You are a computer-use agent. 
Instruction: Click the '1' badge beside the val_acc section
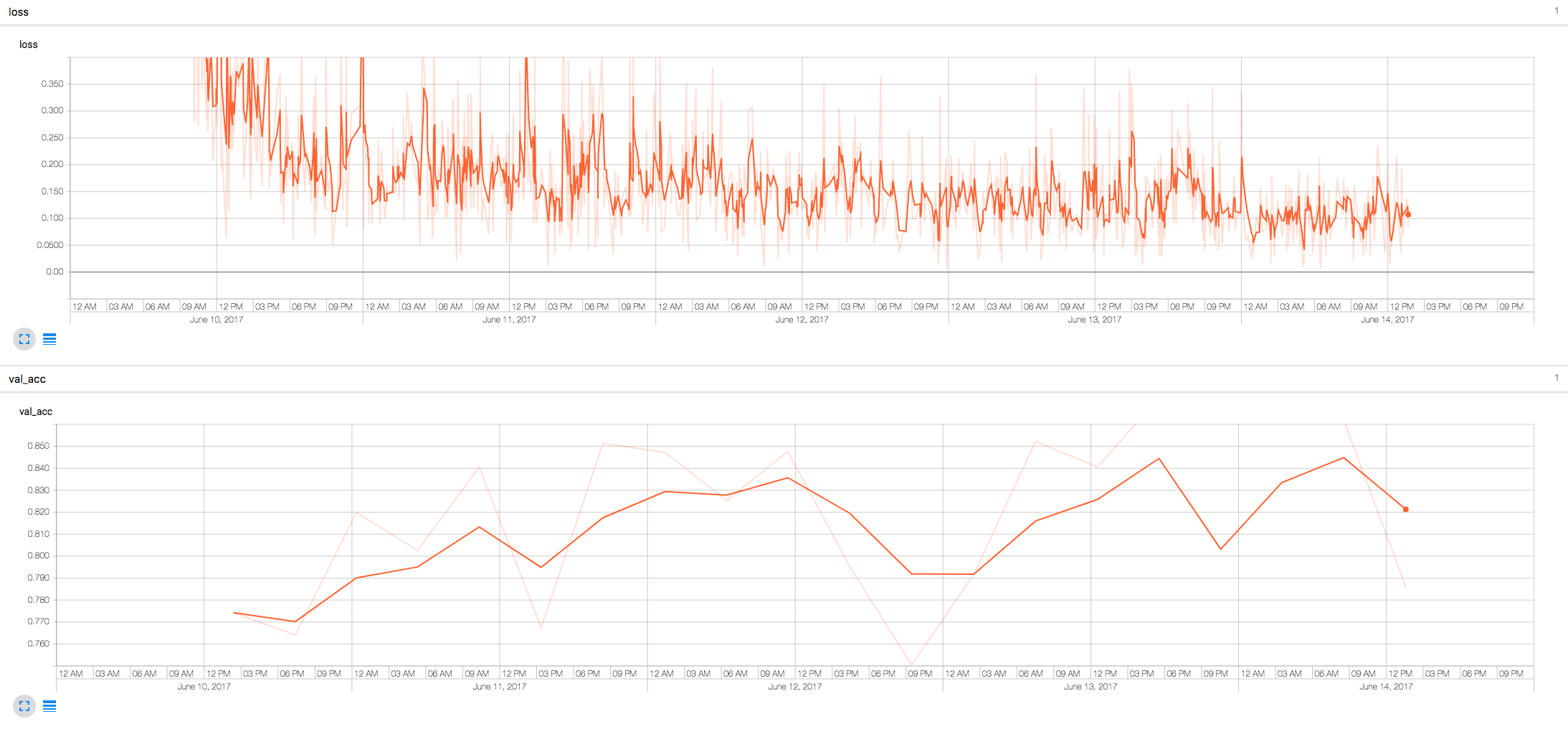pos(1557,378)
